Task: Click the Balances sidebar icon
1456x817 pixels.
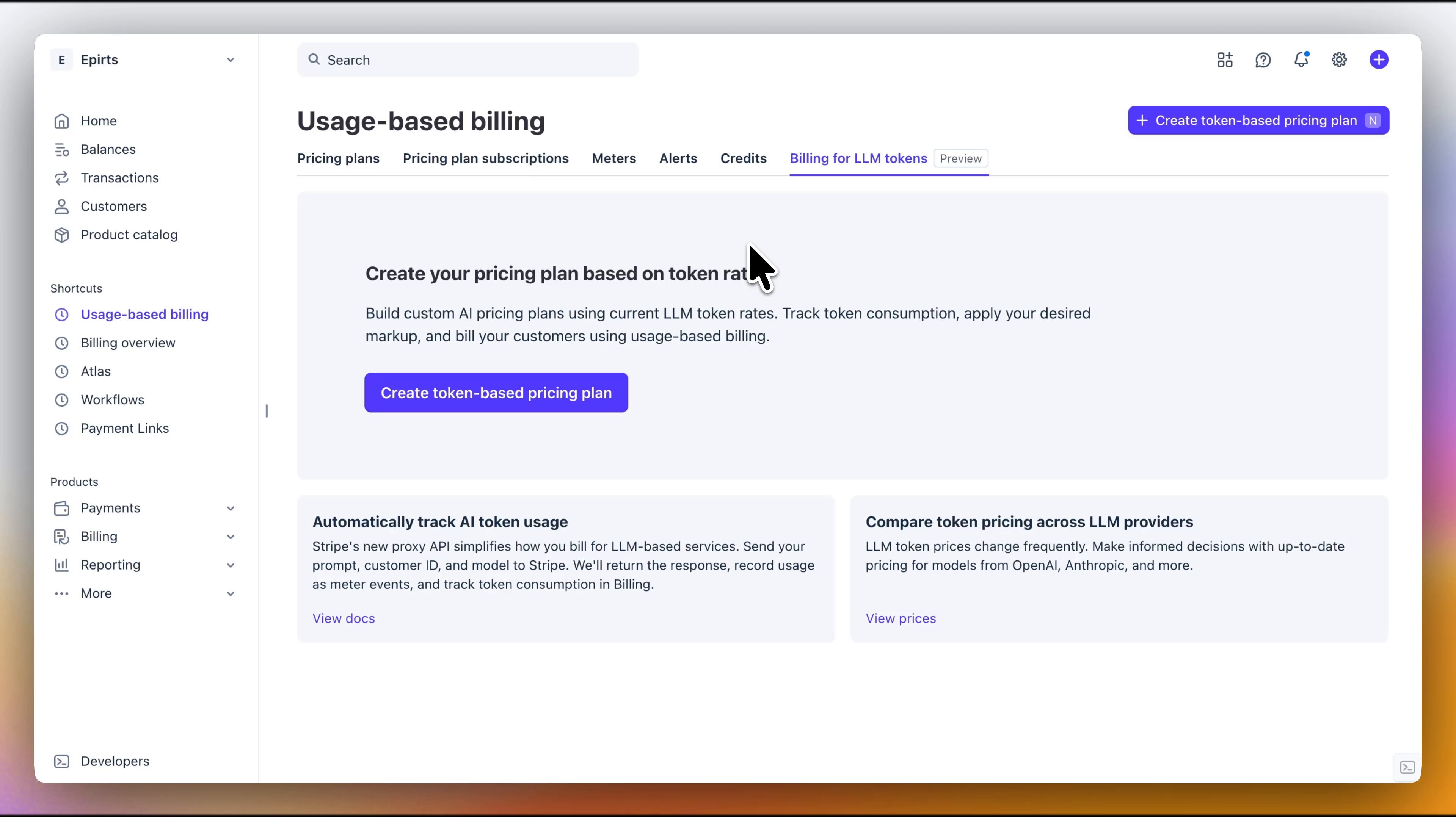Action: pyautogui.click(x=61, y=150)
